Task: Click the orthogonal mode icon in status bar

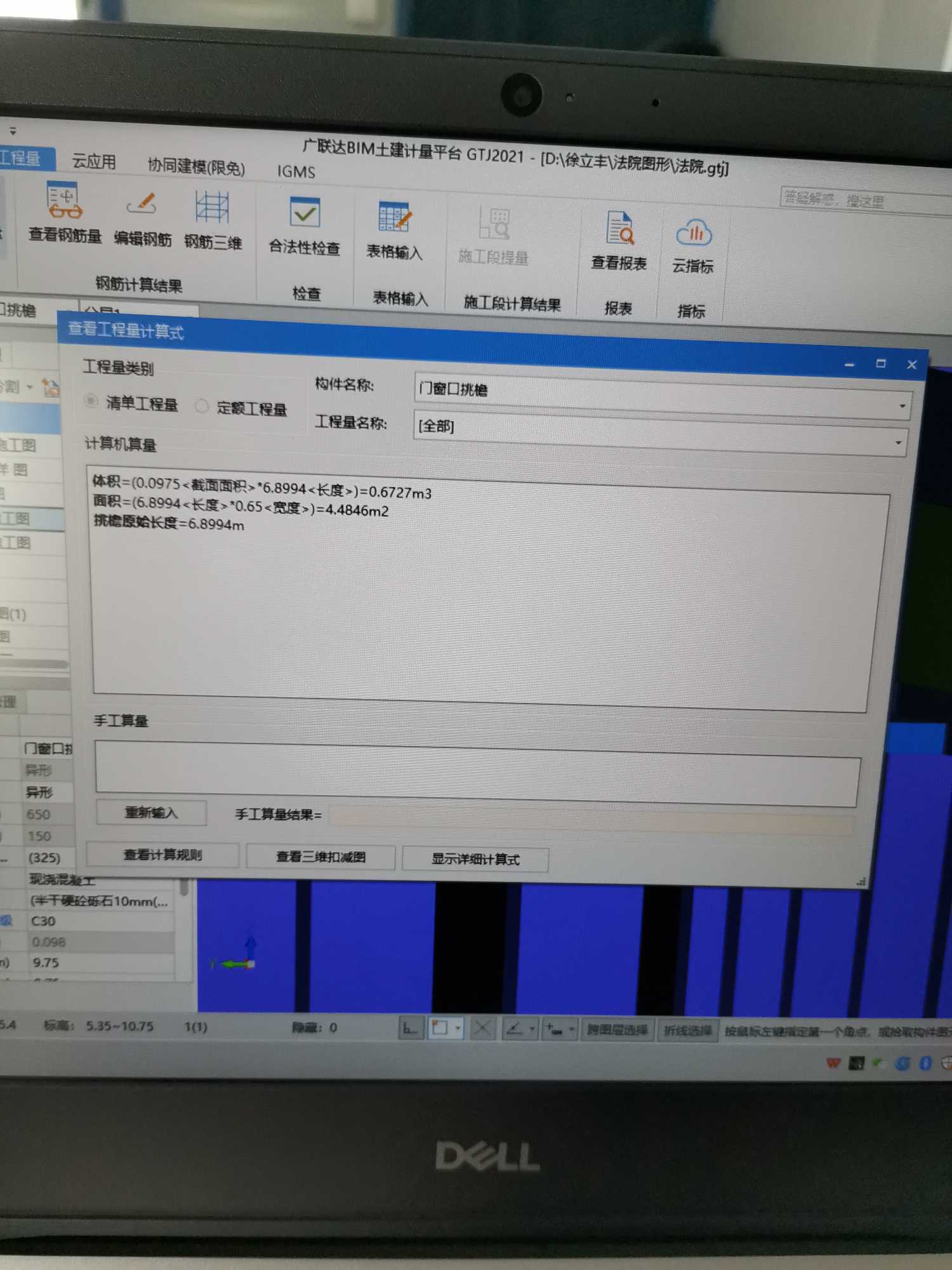Action: point(410,1027)
